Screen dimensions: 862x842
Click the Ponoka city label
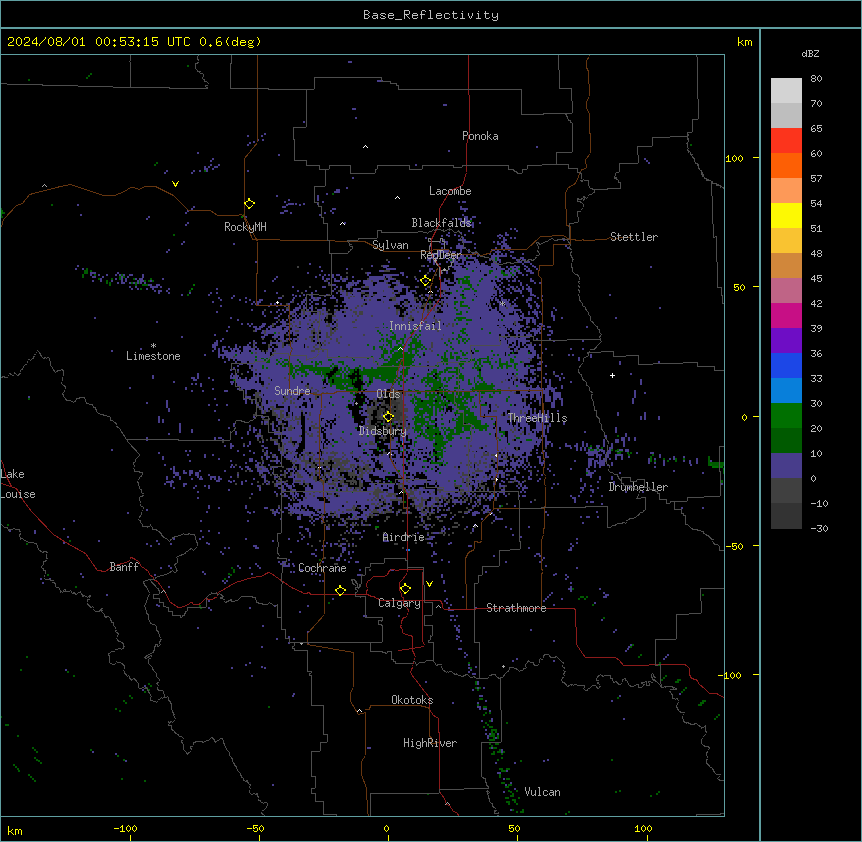point(480,136)
